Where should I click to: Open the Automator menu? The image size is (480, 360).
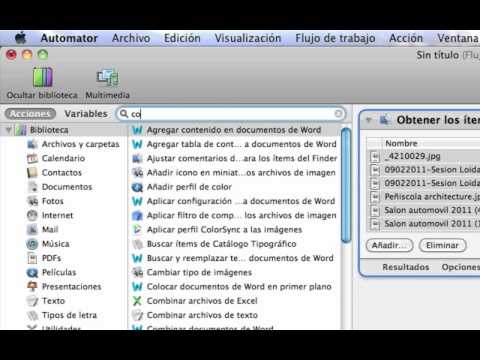pos(69,38)
